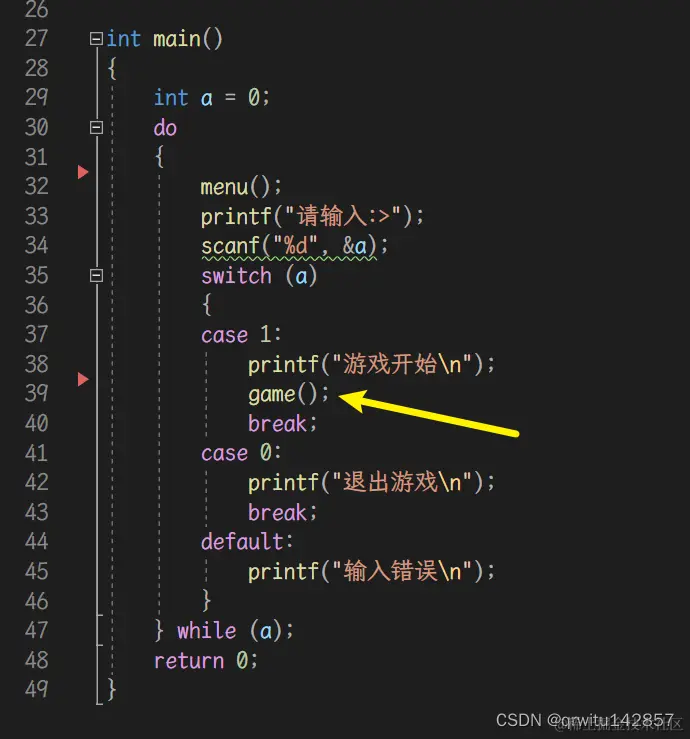Click the while (a); condition
The height and width of the screenshot is (739, 690).
(235, 631)
